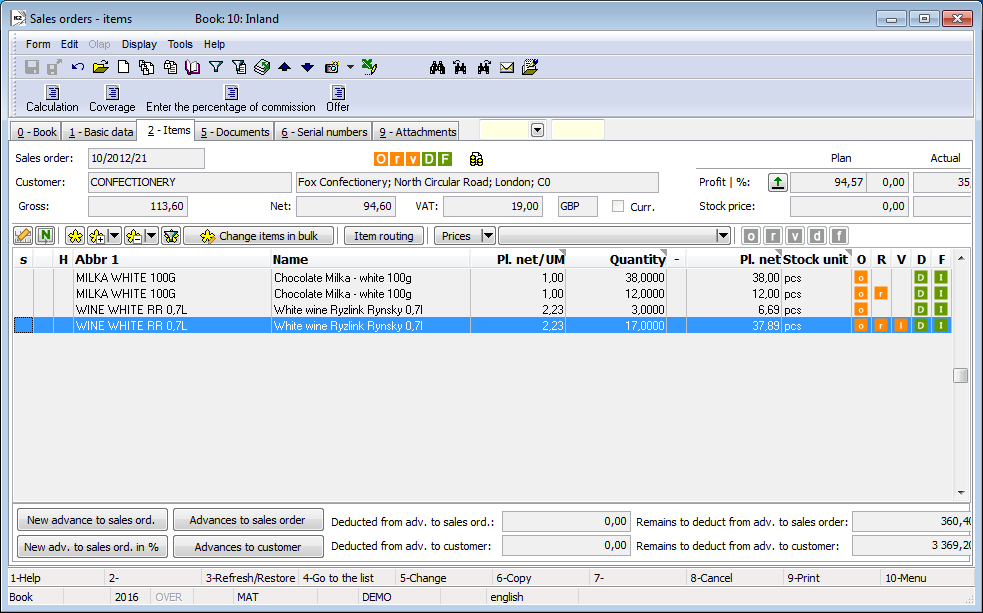The image size is (983, 613).
Task: Click the green N icon button
Action: [x=45, y=236]
